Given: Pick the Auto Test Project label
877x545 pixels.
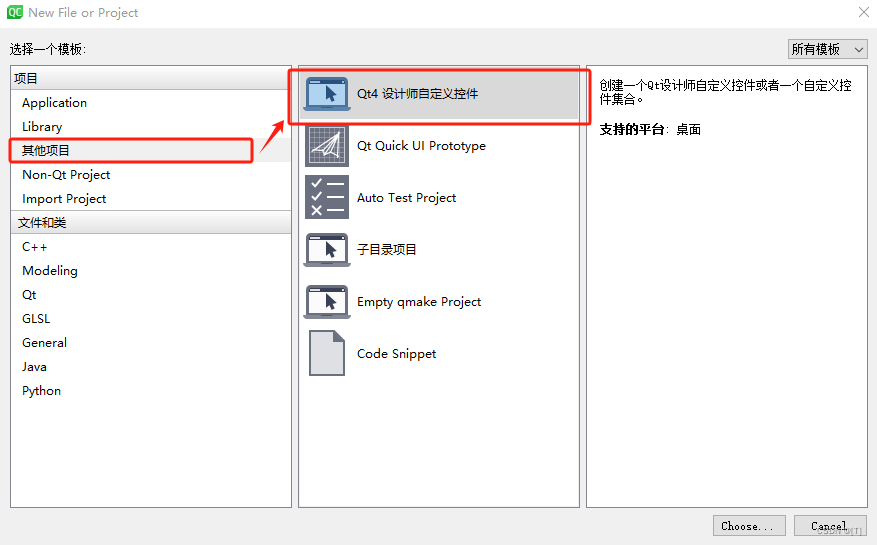Looking at the screenshot, I should coord(406,198).
